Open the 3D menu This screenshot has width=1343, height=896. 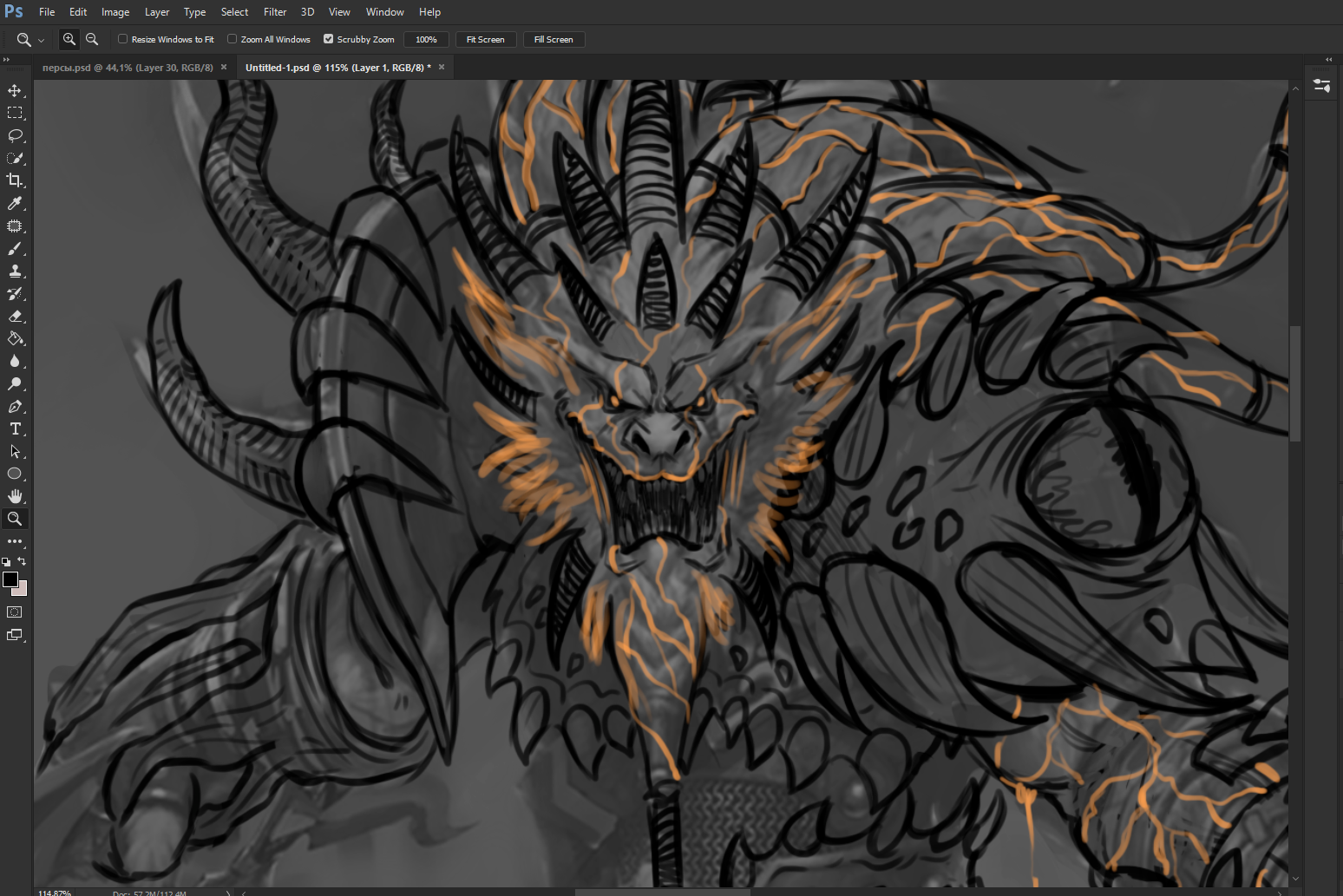pyautogui.click(x=307, y=12)
